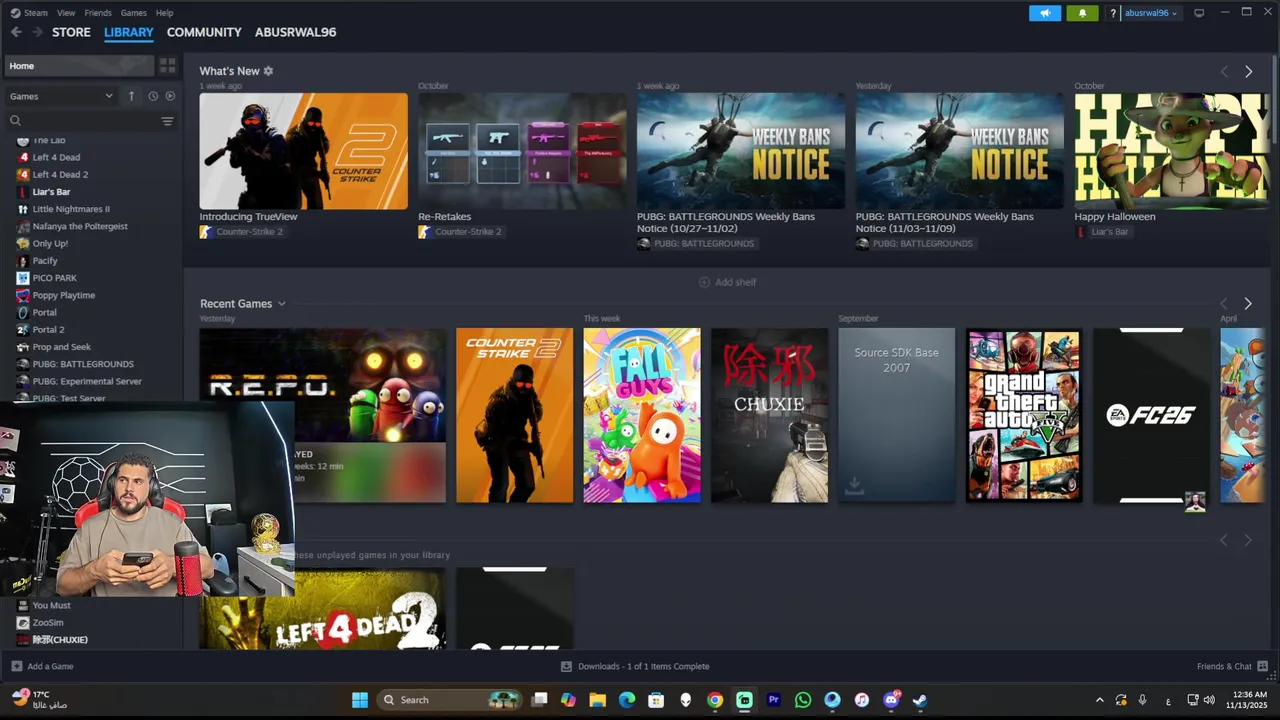
Task: Show recent games via clock icon
Action: tap(153, 96)
